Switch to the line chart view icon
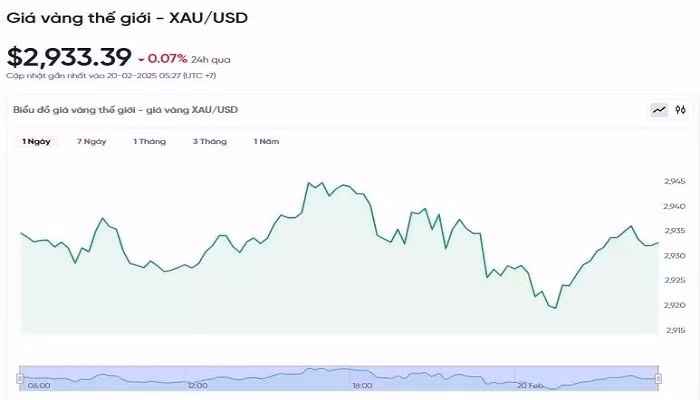 (659, 110)
